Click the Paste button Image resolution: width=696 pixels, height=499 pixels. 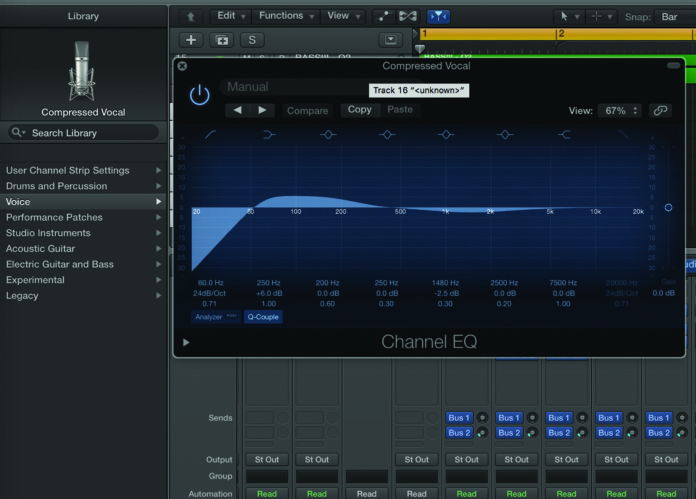pos(400,110)
